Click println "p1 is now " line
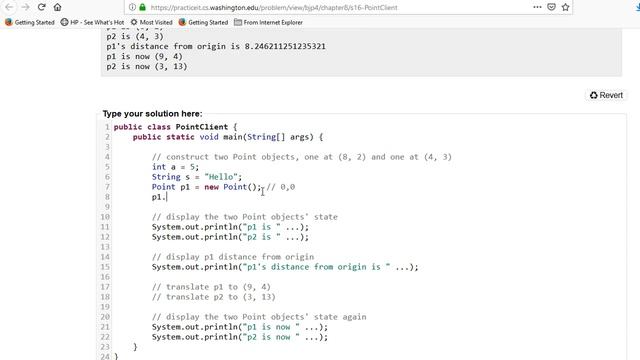Screen dimensions: 640x360 pyautogui.click(x=240, y=327)
